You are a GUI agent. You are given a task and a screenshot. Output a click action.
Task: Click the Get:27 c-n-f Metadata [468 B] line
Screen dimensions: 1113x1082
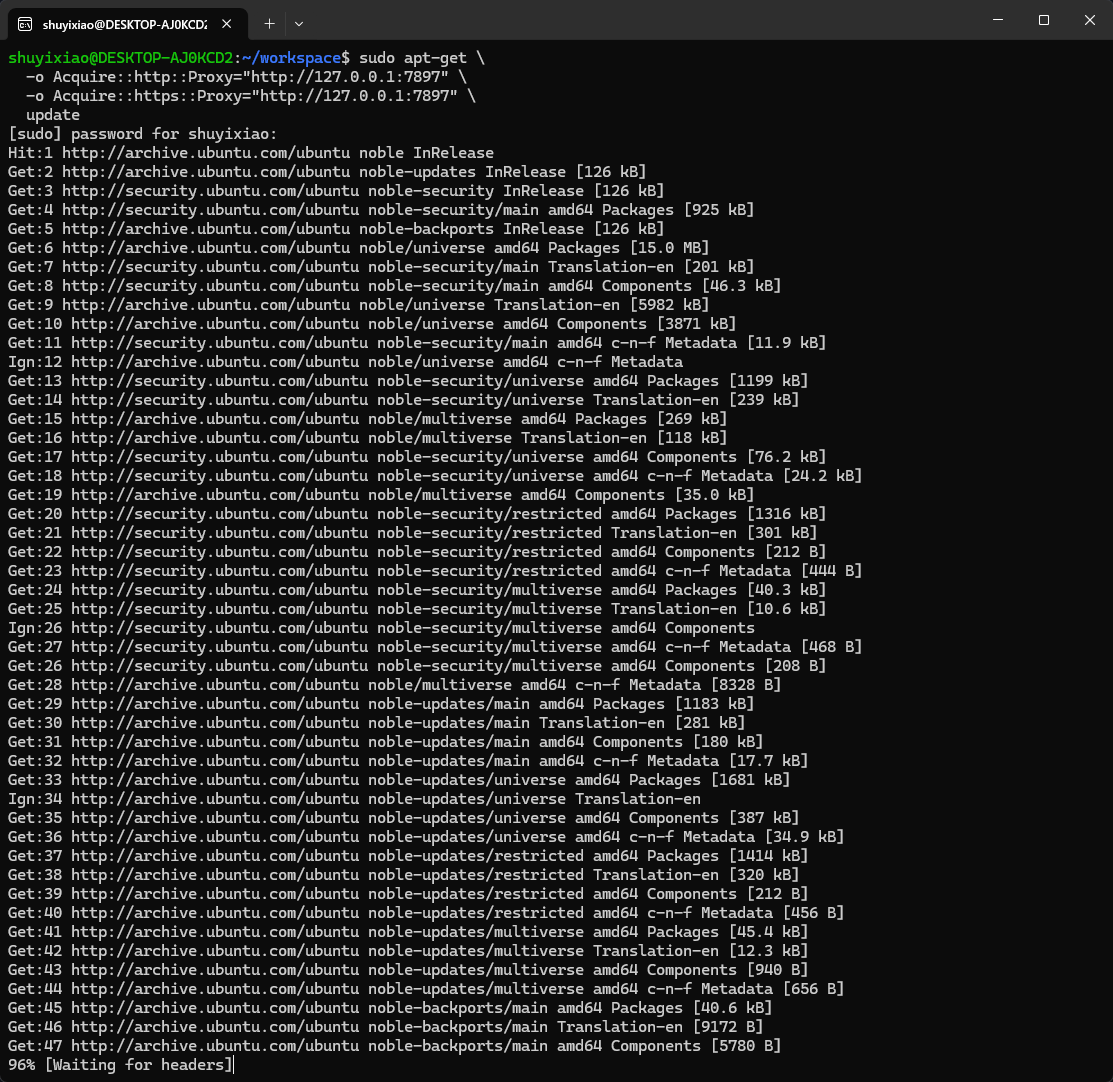[434, 647]
